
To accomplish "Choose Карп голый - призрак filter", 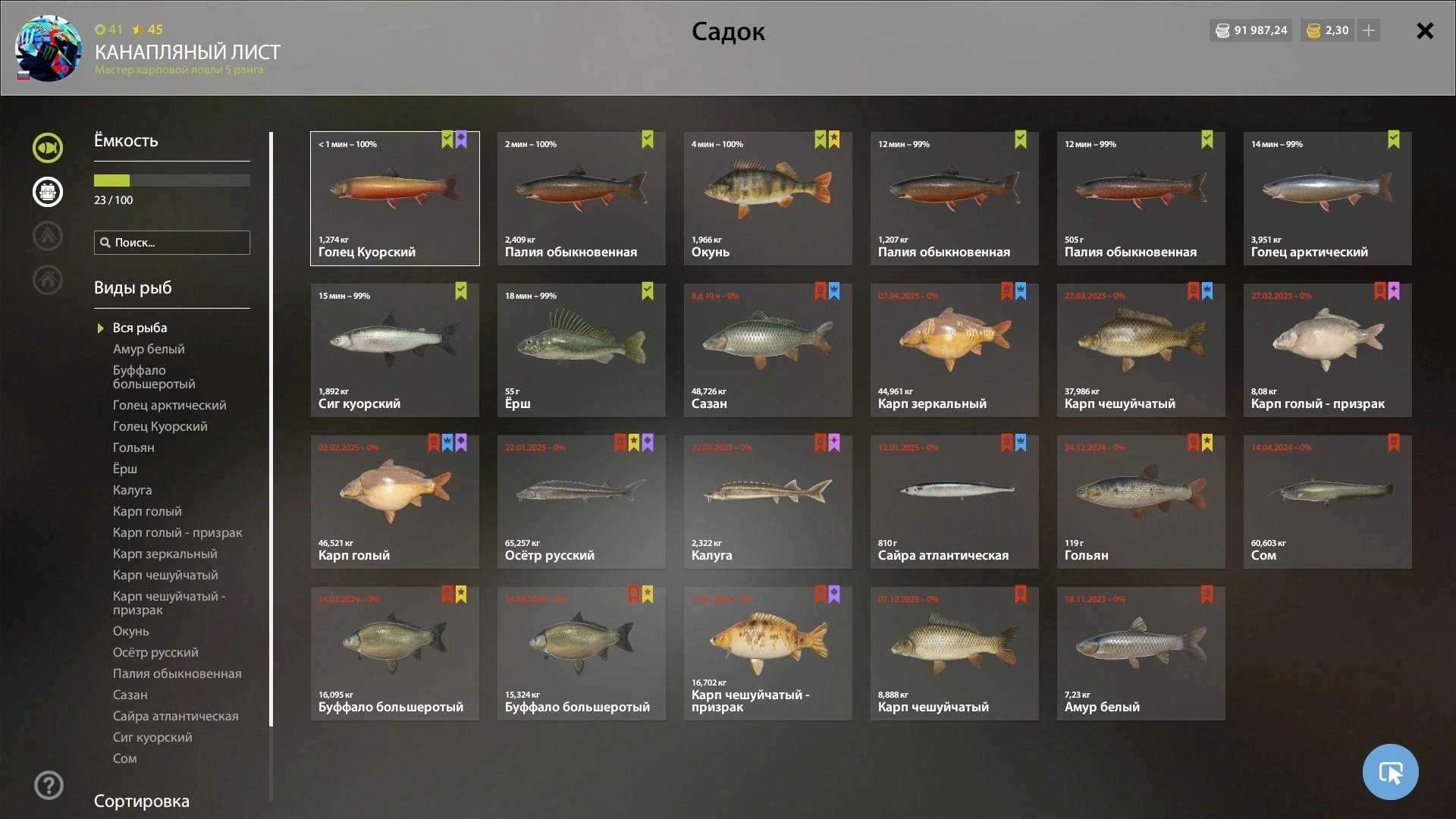I will (x=177, y=532).
